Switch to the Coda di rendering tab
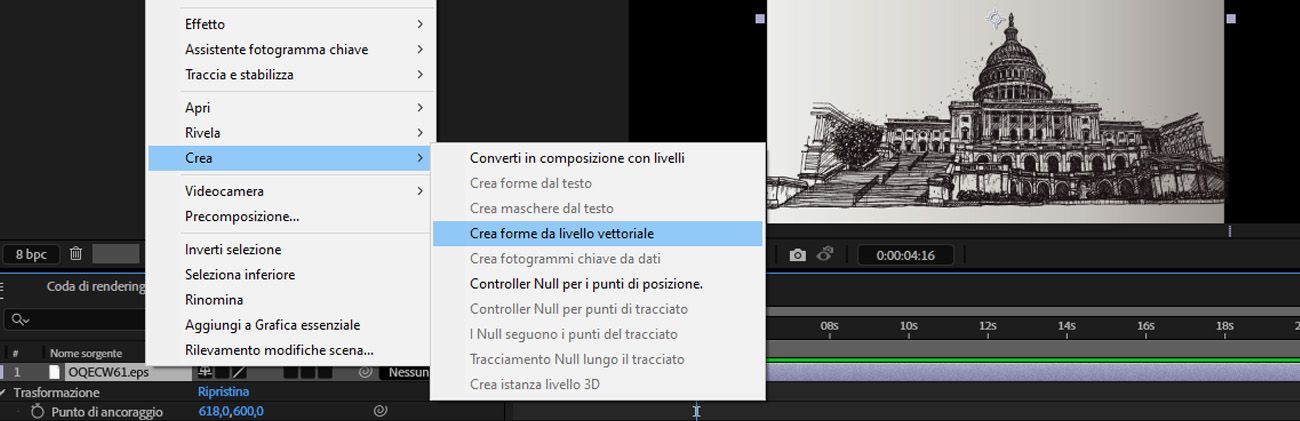Image resolution: width=1300 pixels, height=421 pixels. (95, 287)
